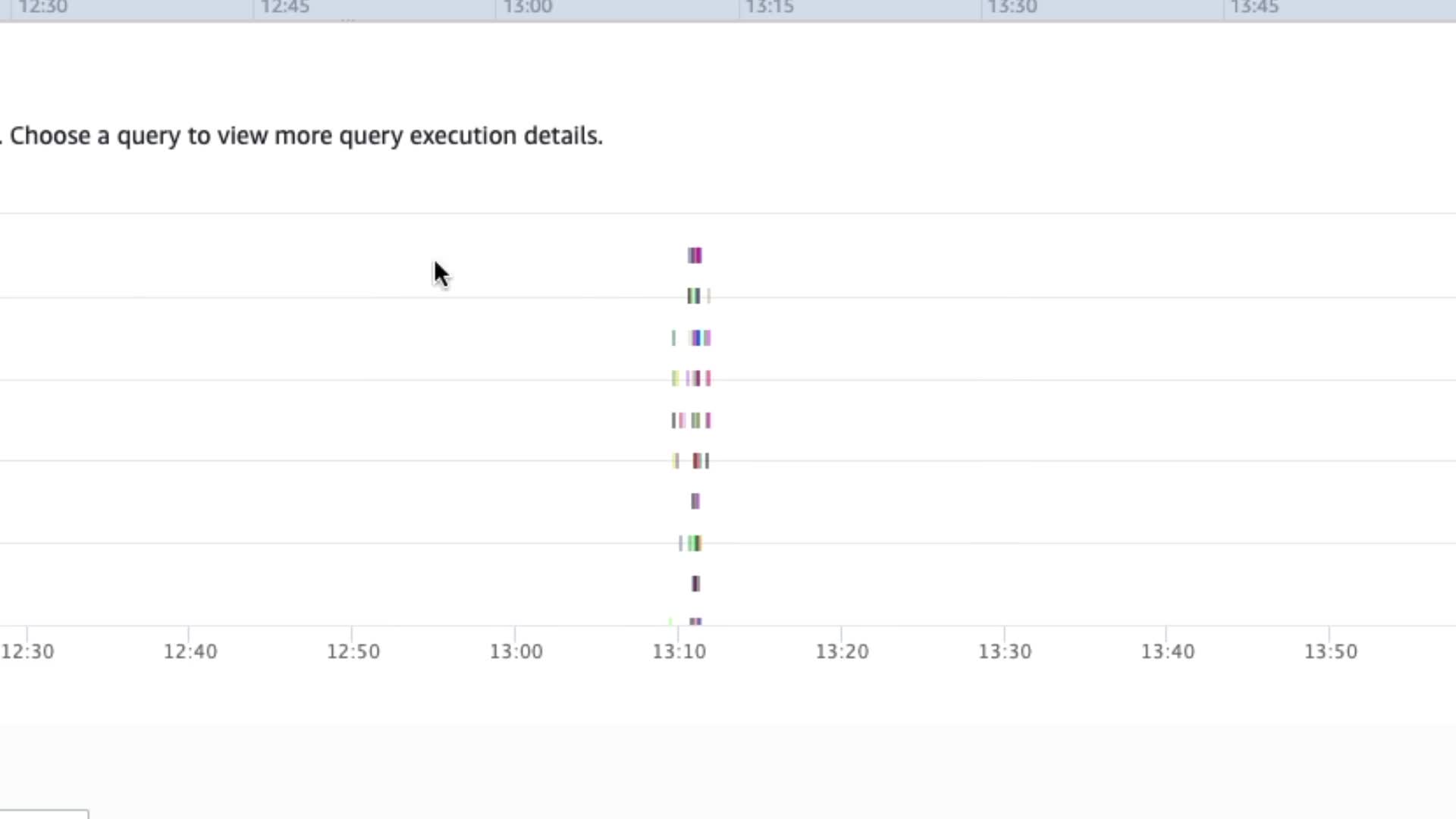This screenshot has width=1456, height=819.
Task: Click the 13:20 label on bottom axis
Action: (x=842, y=651)
